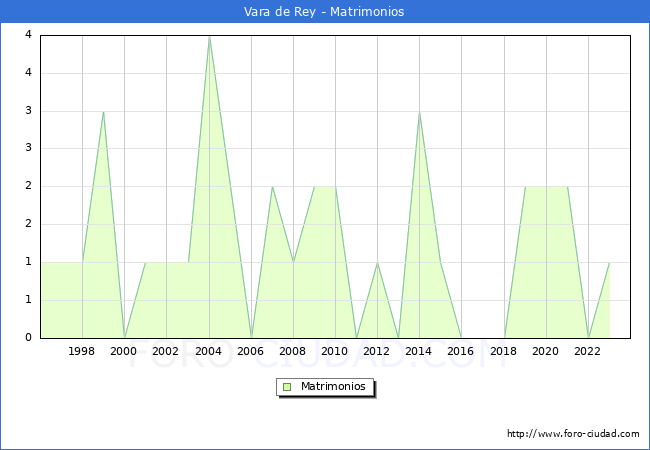Viewport: 650px width, 450px height.
Task: Click the 2007 peak data point
Action: coord(272,186)
